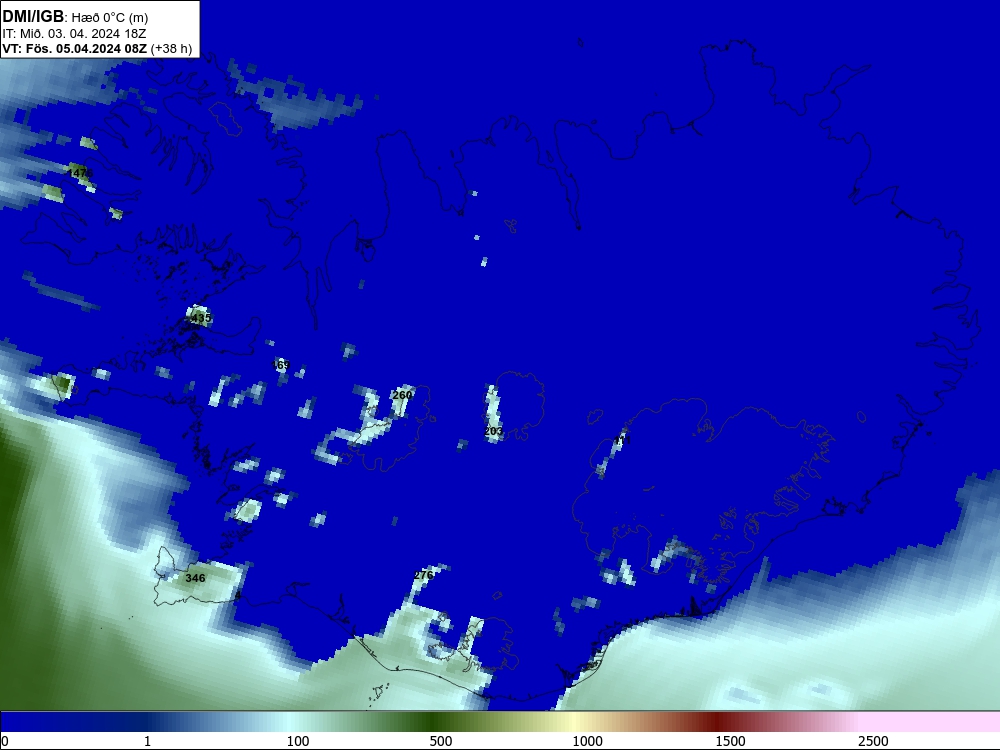Viewport: 1000px width, 750px height.
Task: Click the 260 map value label
Action: [x=402, y=395]
